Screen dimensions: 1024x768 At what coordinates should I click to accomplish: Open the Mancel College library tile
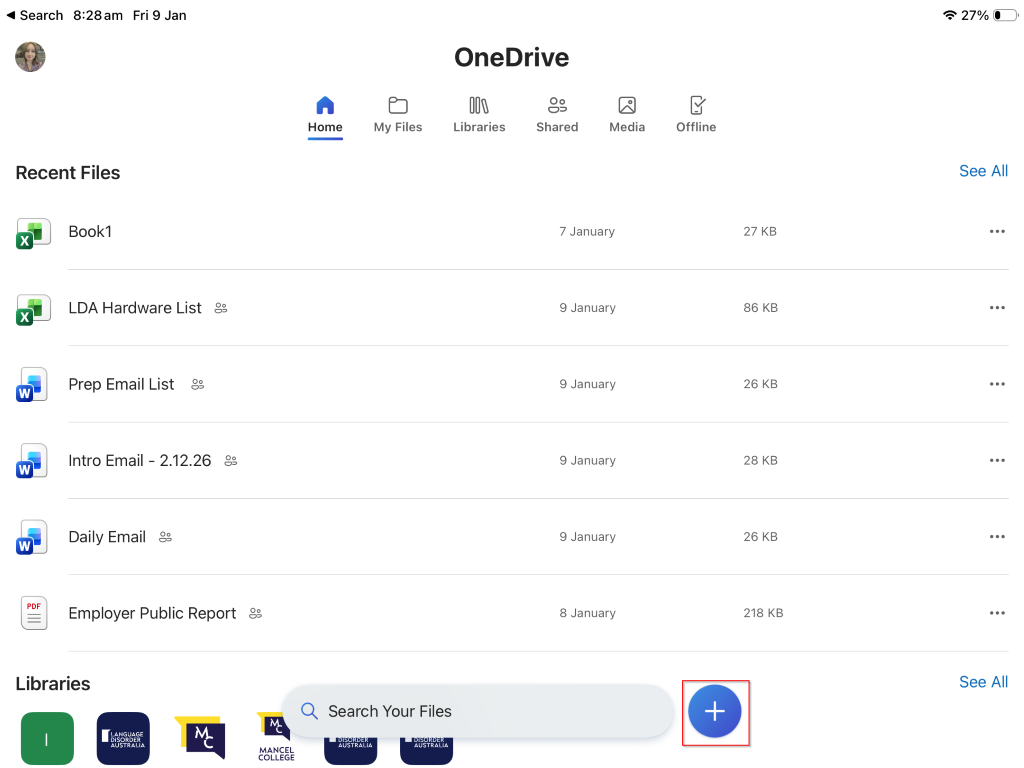tap(276, 737)
